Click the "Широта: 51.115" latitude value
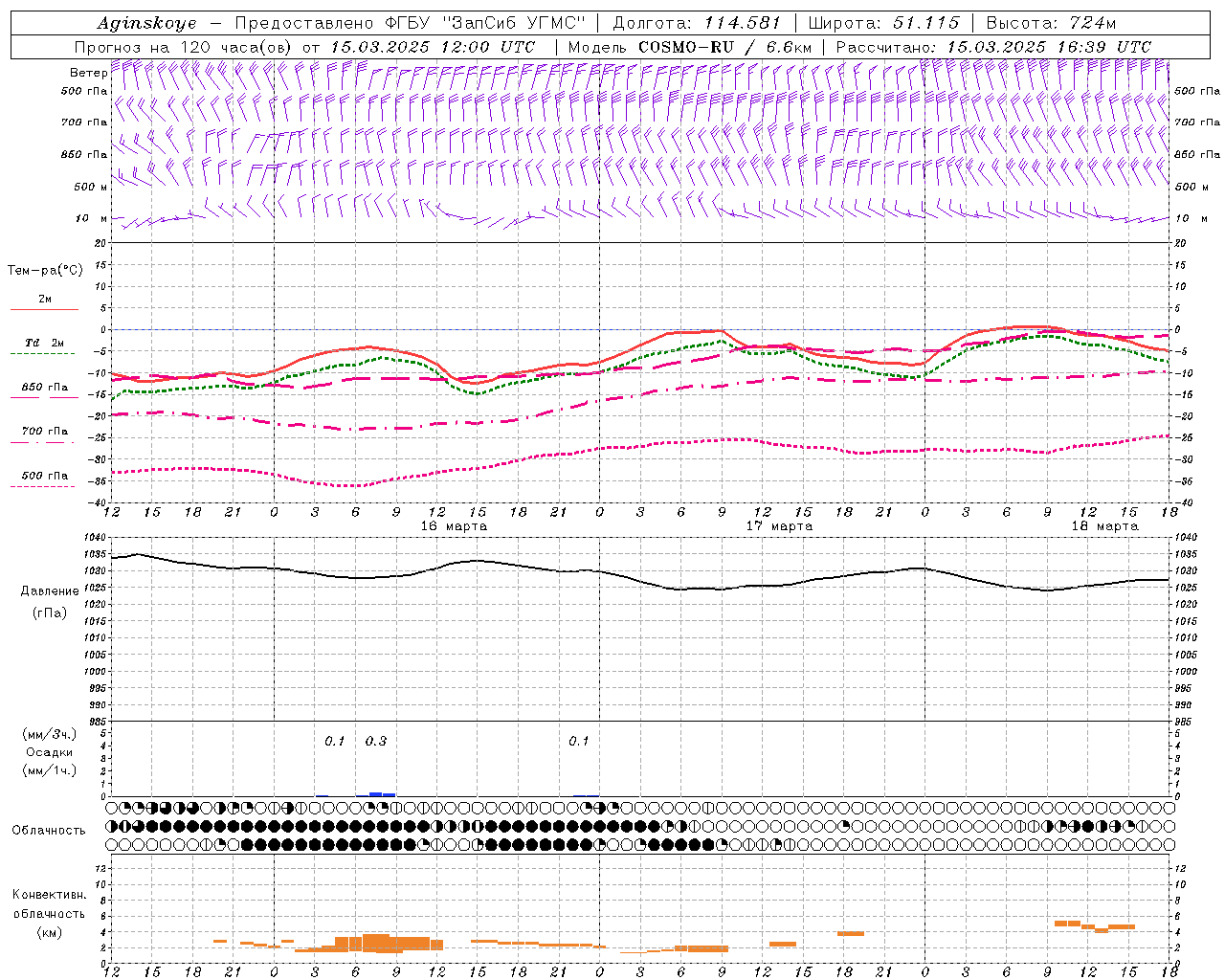1225x980 pixels. click(884, 23)
